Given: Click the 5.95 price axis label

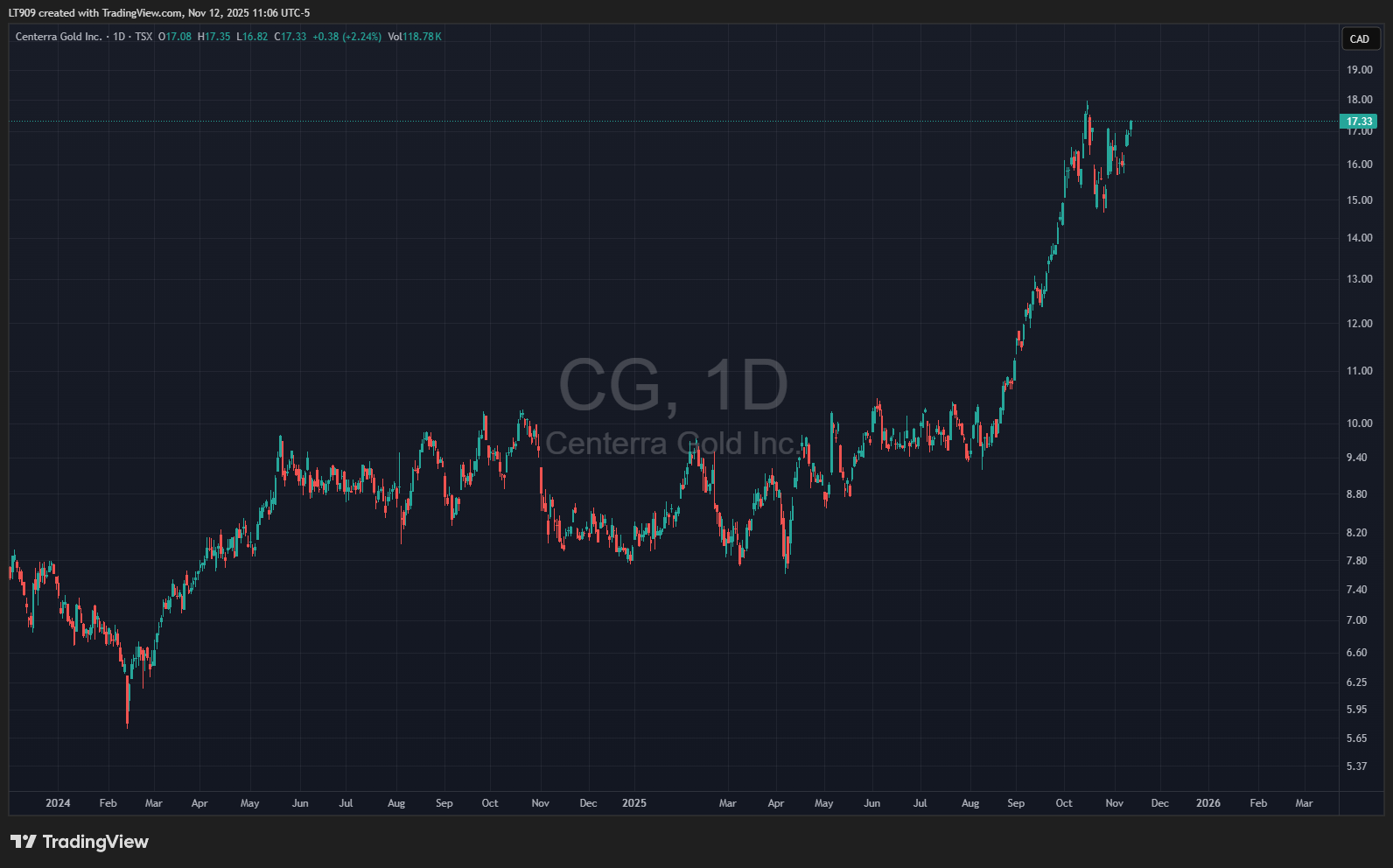Looking at the screenshot, I should (1356, 710).
